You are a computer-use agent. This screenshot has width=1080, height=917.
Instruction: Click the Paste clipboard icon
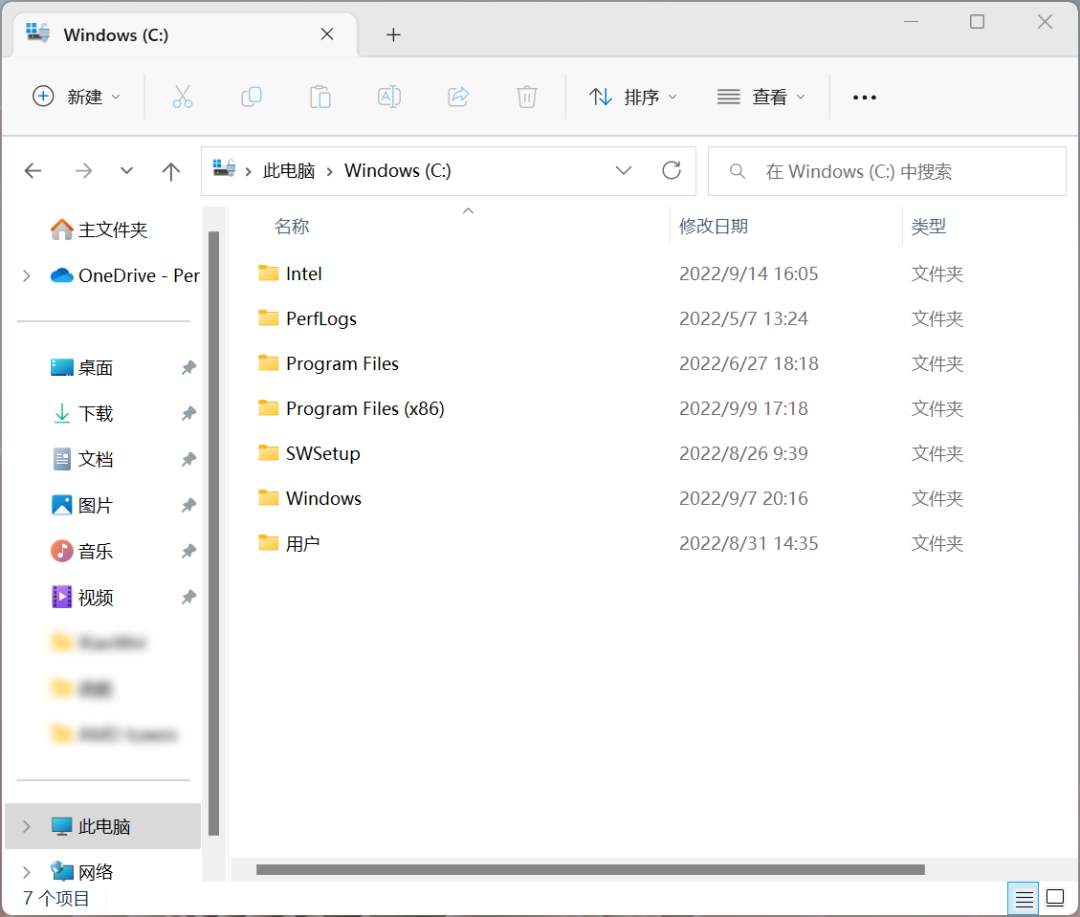point(320,97)
